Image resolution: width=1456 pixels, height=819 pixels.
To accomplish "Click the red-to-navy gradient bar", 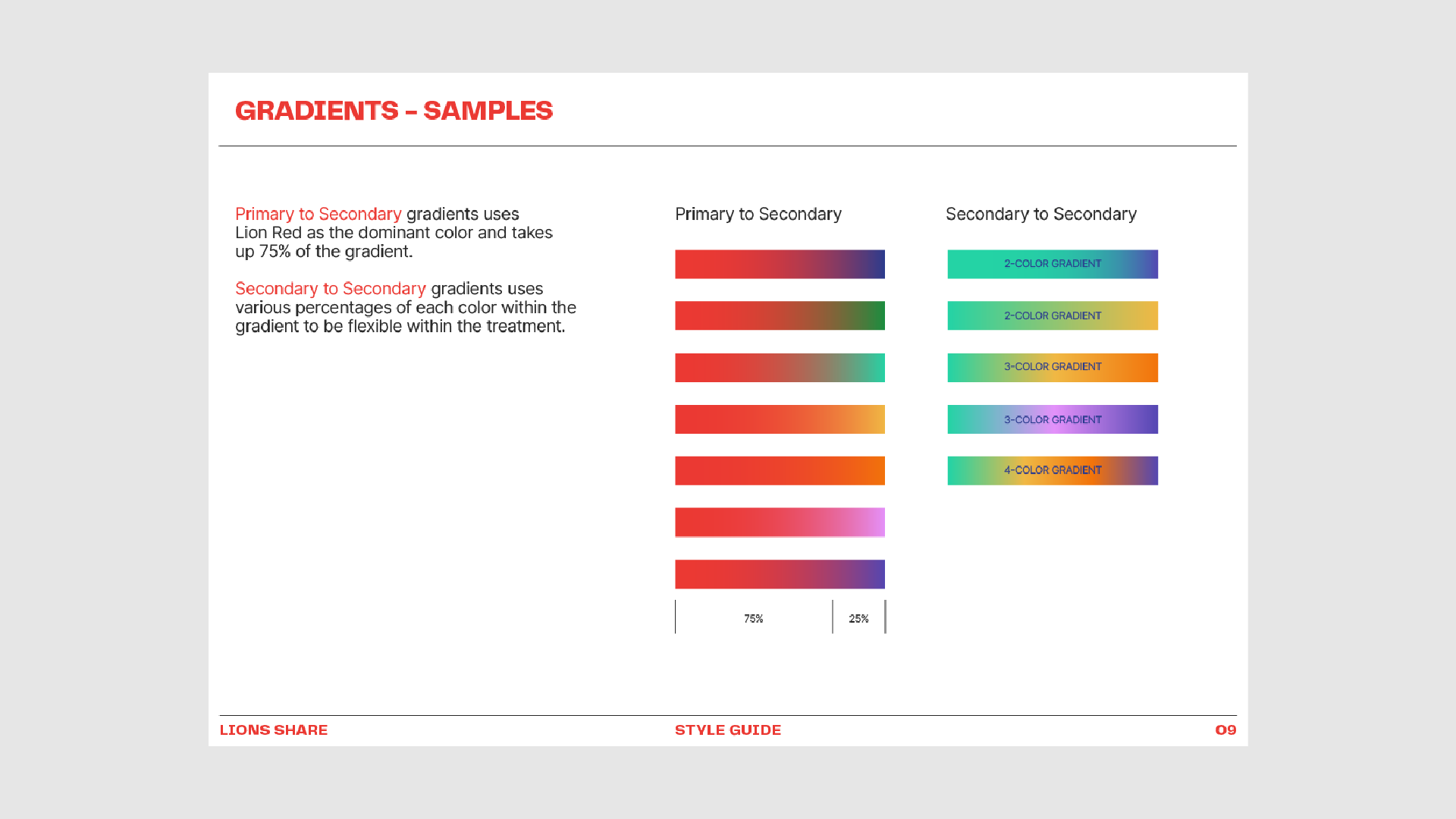I will [780, 264].
